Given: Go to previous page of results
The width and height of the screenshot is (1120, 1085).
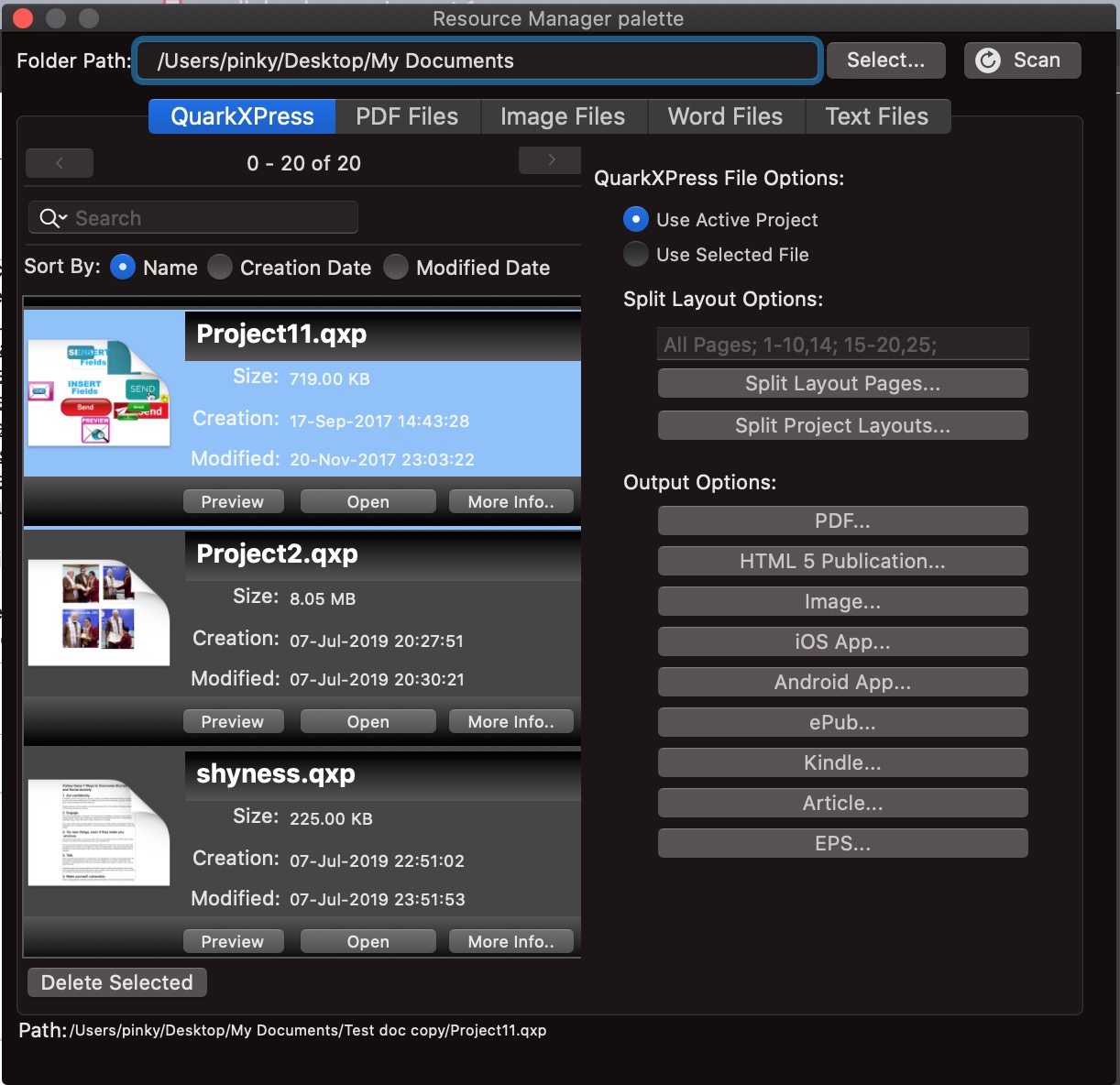Looking at the screenshot, I should click(60, 163).
